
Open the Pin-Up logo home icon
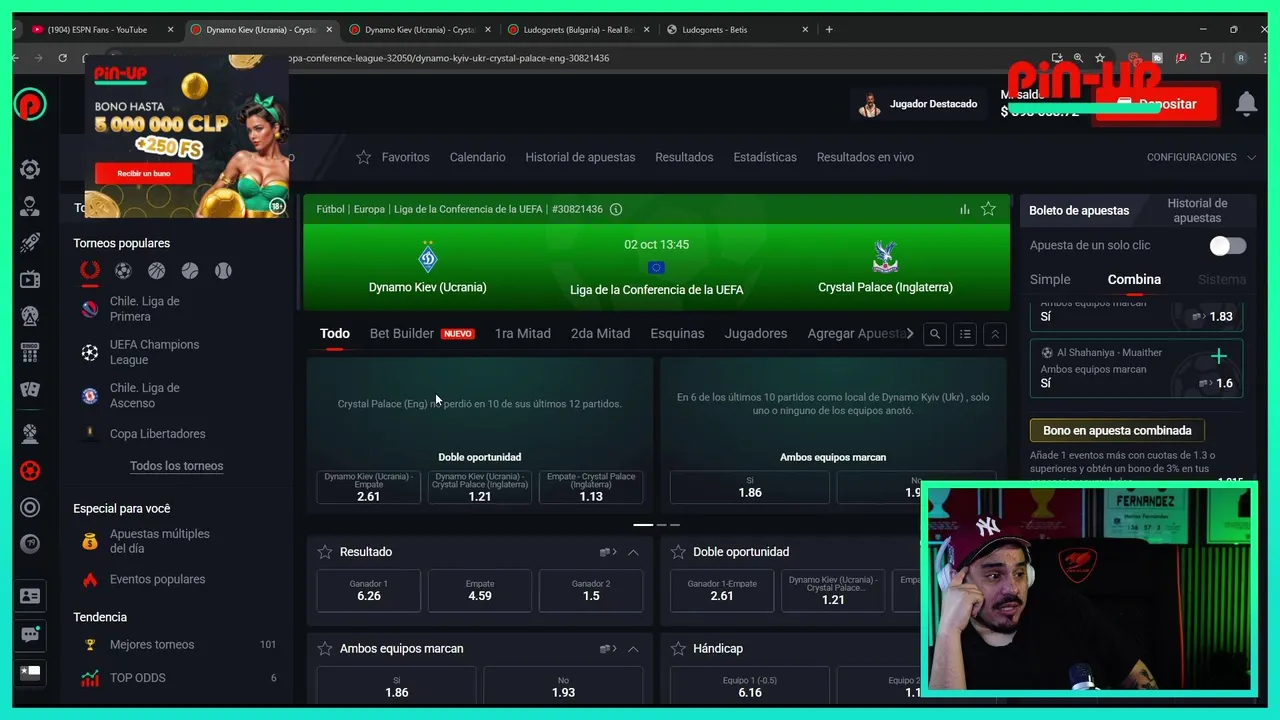click(30, 105)
